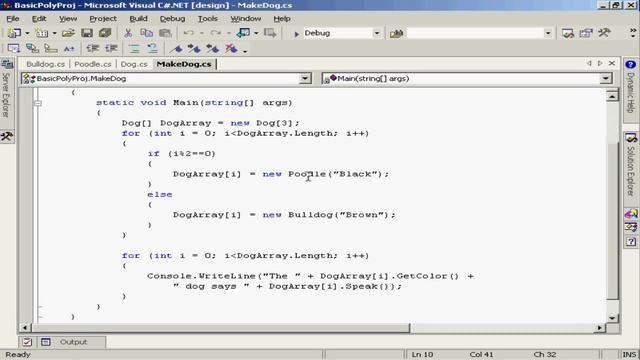Image resolution: width=640 pixels, height=360 pixels.
Task: Collapse the Main method outline box
Action: tap(38, 103)
